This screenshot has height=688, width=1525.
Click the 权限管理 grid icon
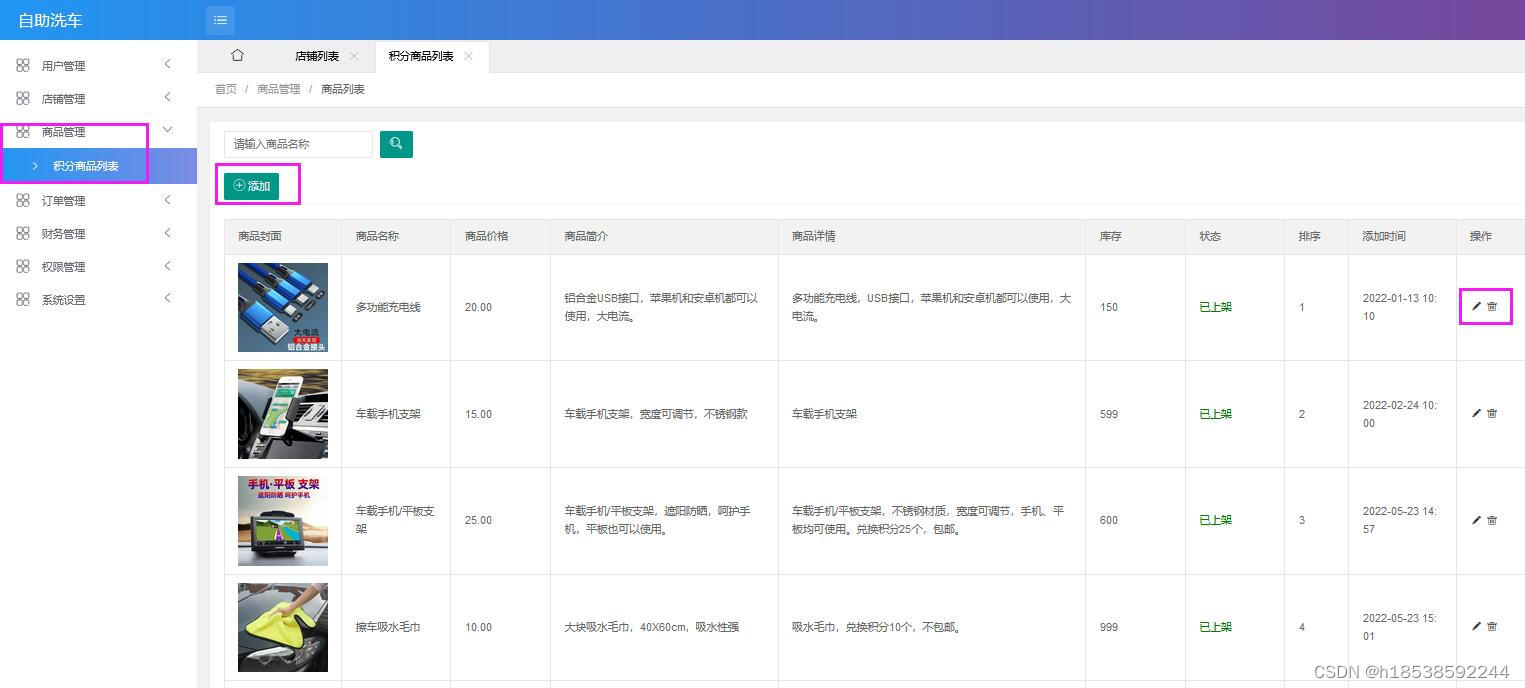pyautogui.click(x=23, y=266)
